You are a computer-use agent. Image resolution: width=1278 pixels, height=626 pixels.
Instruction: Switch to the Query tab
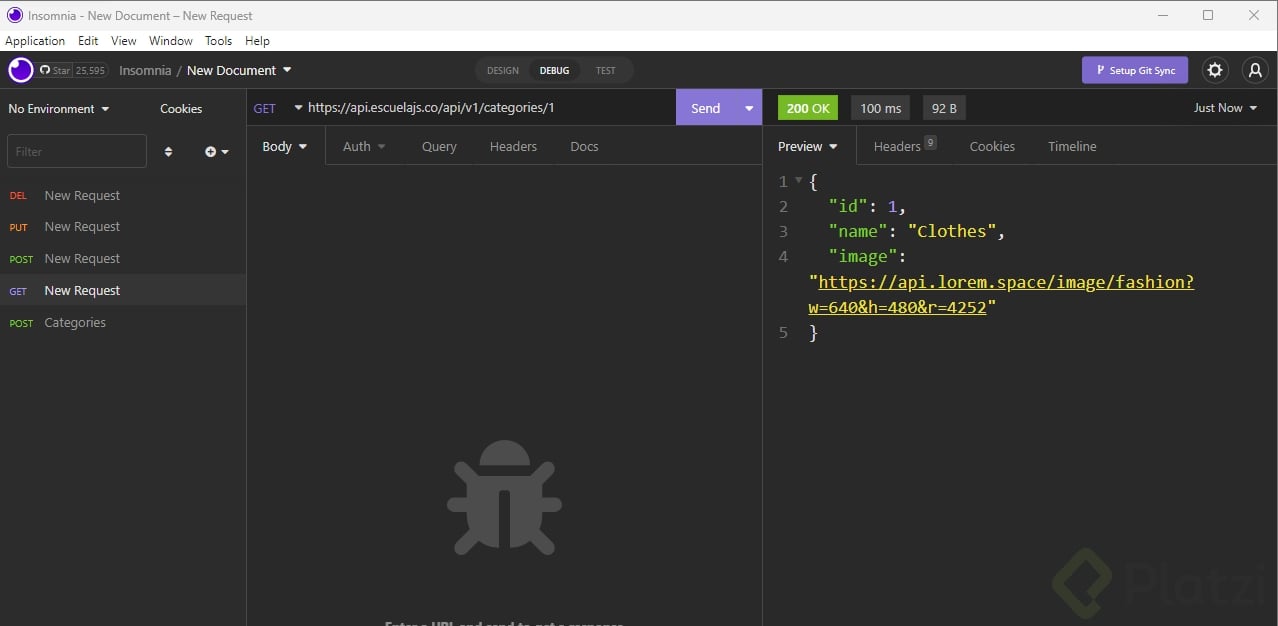(439, 146)
